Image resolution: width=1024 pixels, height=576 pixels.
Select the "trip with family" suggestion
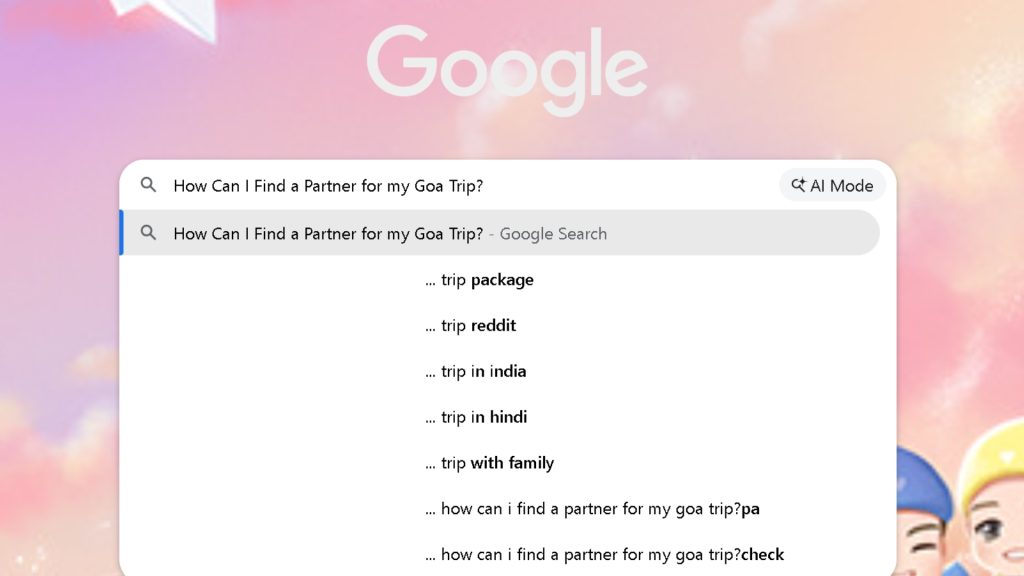tap(488, 463)
